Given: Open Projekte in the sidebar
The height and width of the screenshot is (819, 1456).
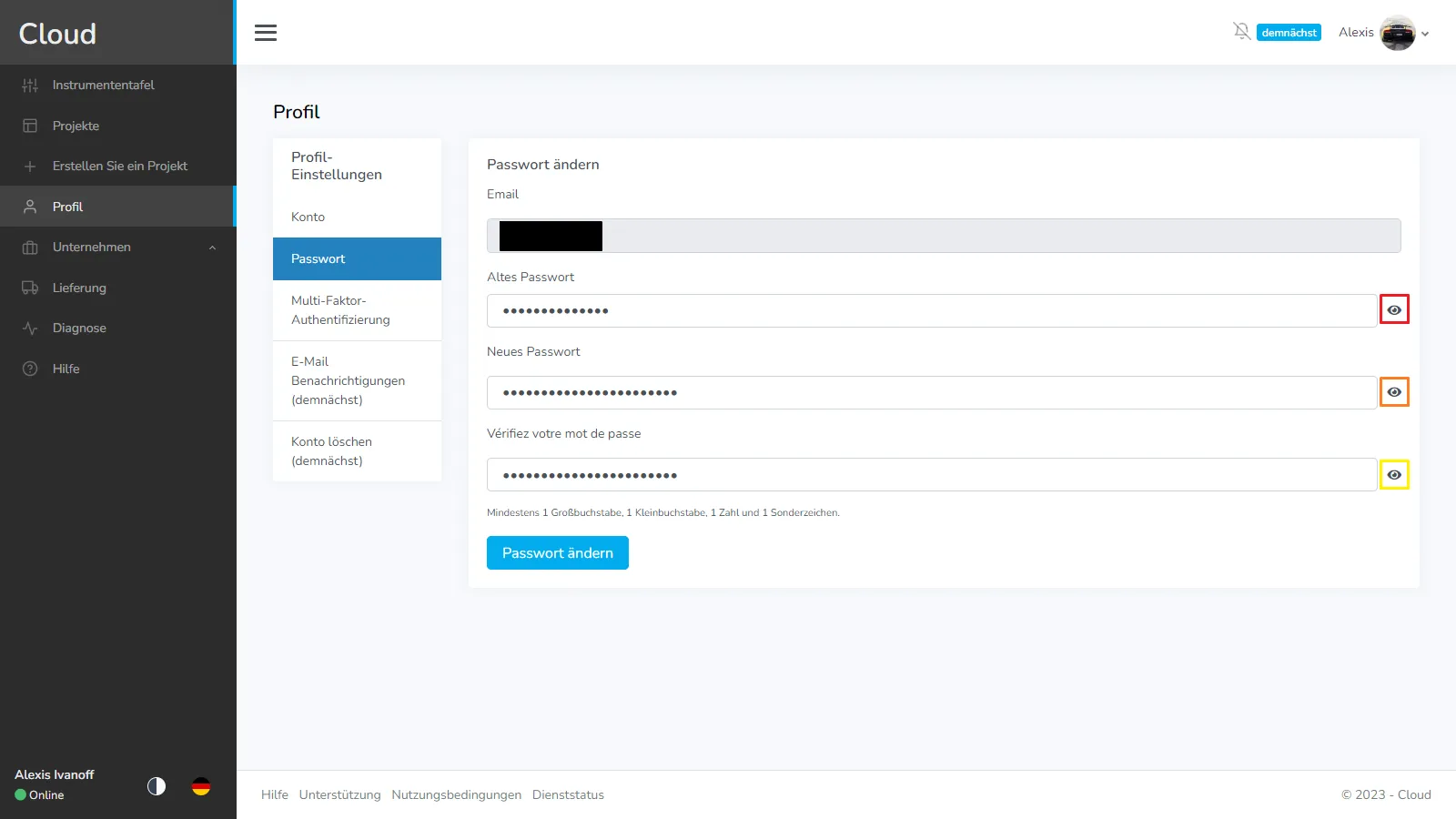Looking at the screenshot, I should click(x=76, y=126).
